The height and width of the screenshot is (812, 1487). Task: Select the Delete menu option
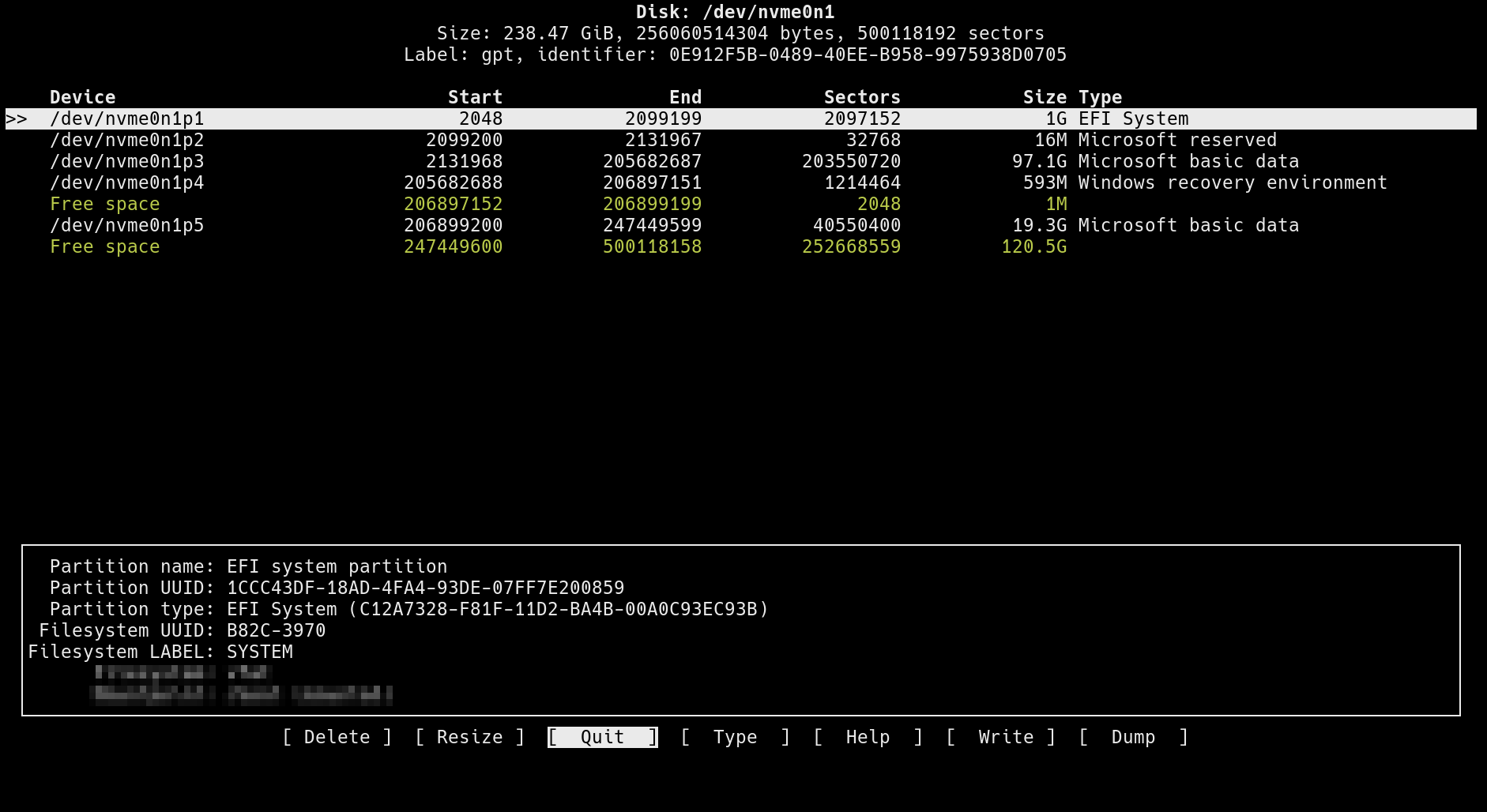[337, 737]
